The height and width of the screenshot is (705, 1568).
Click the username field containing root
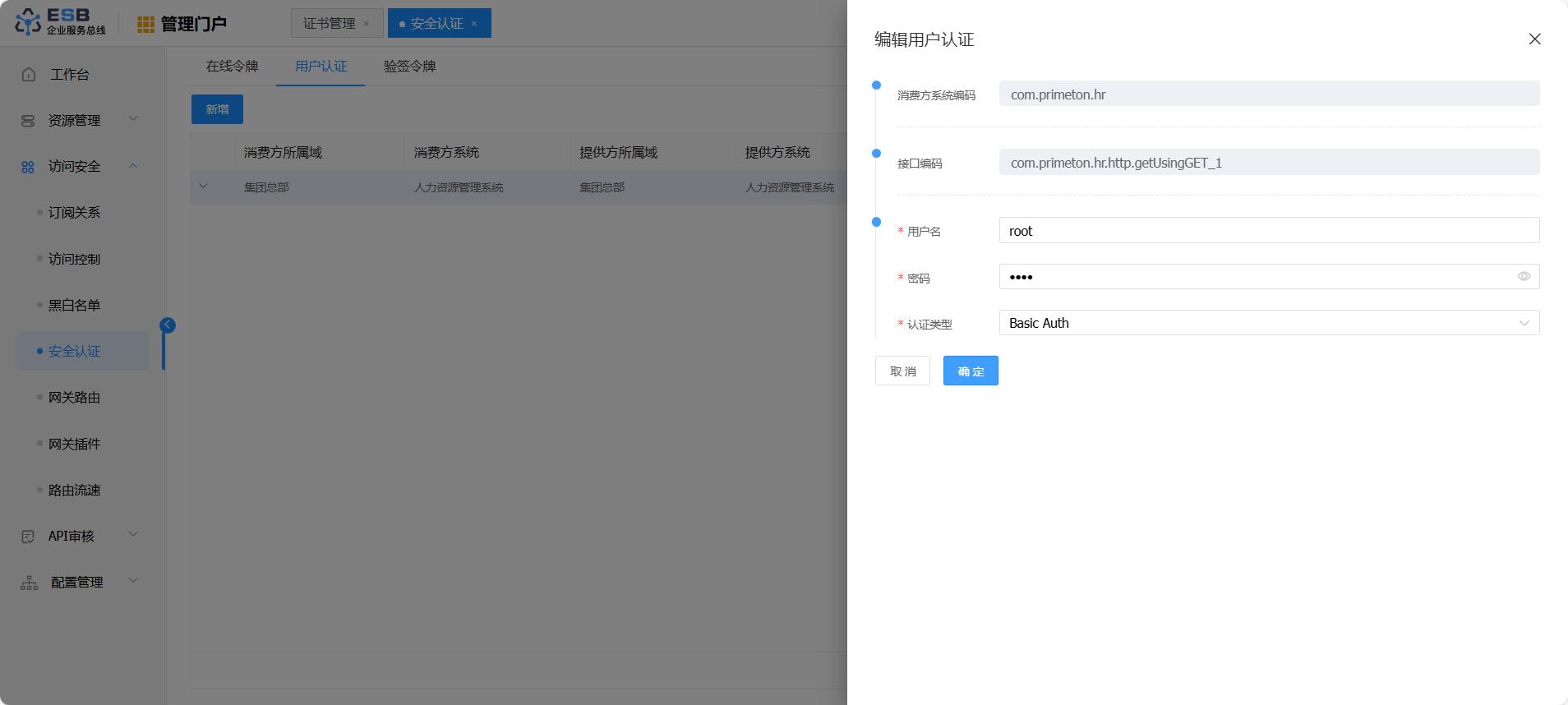click(1269, 231)
